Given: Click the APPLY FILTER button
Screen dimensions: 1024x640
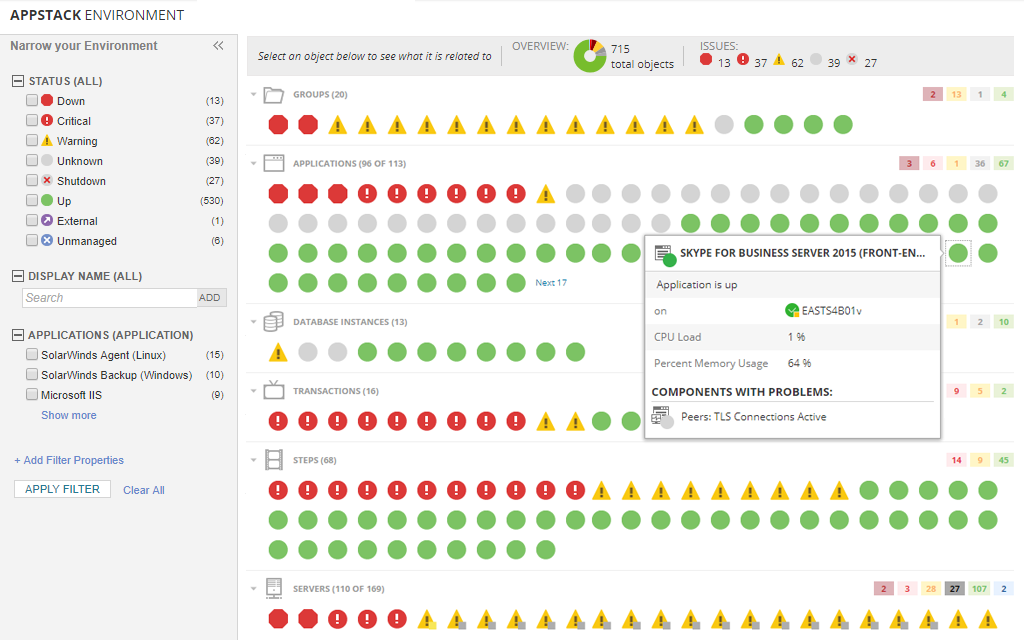Looking at the screenshot, I should pyautogui.click(x=61, y=489).
